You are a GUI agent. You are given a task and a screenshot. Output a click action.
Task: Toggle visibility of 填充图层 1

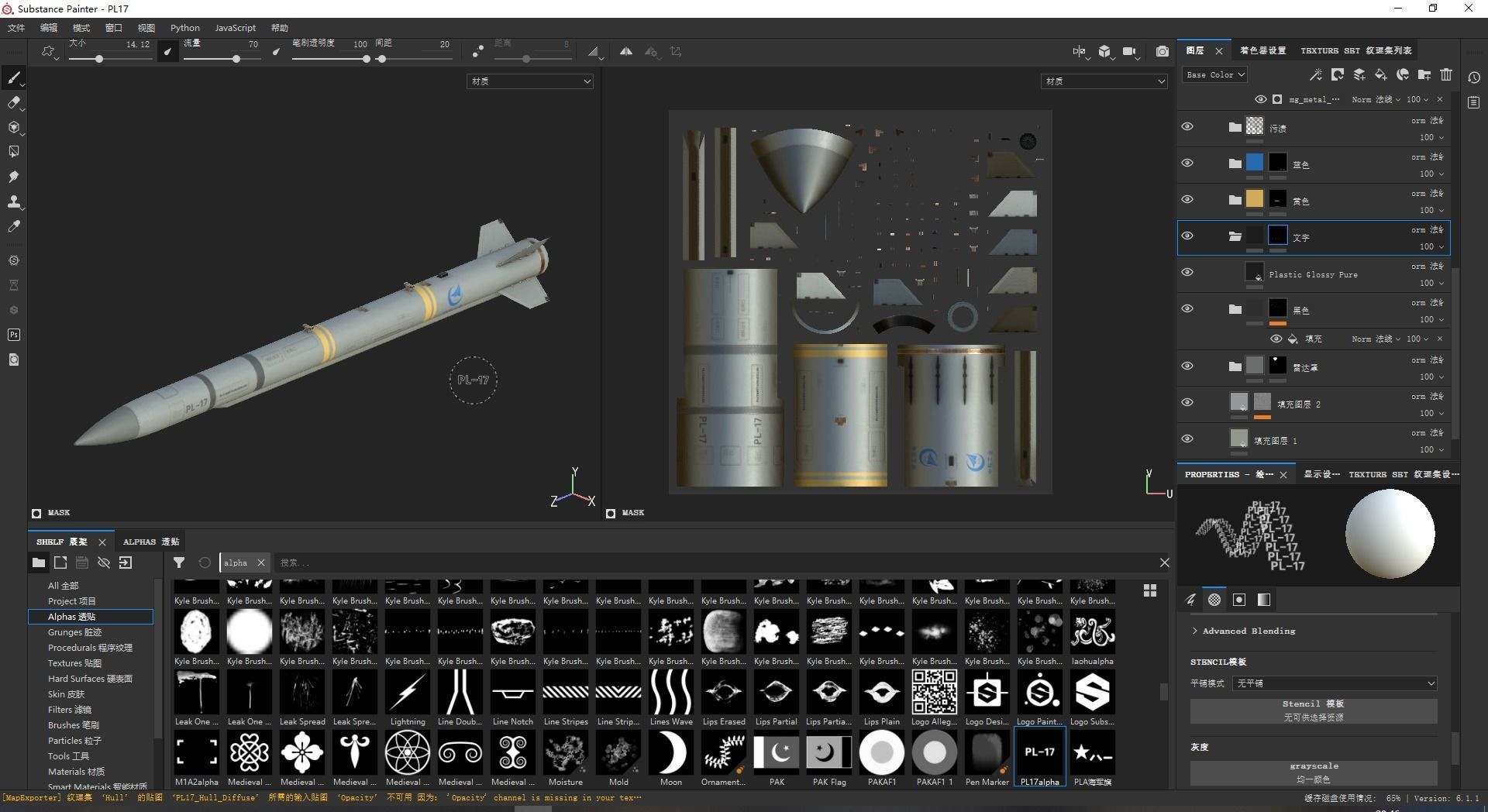click(1187, 439)
